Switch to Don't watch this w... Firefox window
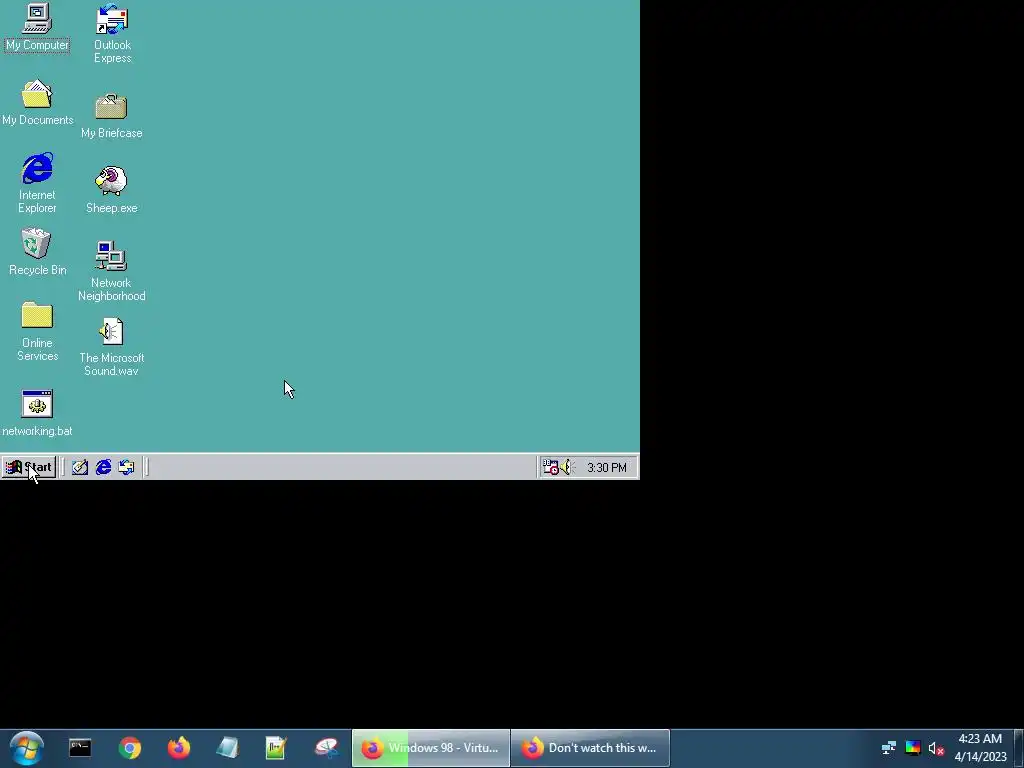The image size is (1024, 768). [x=590, y=748]
